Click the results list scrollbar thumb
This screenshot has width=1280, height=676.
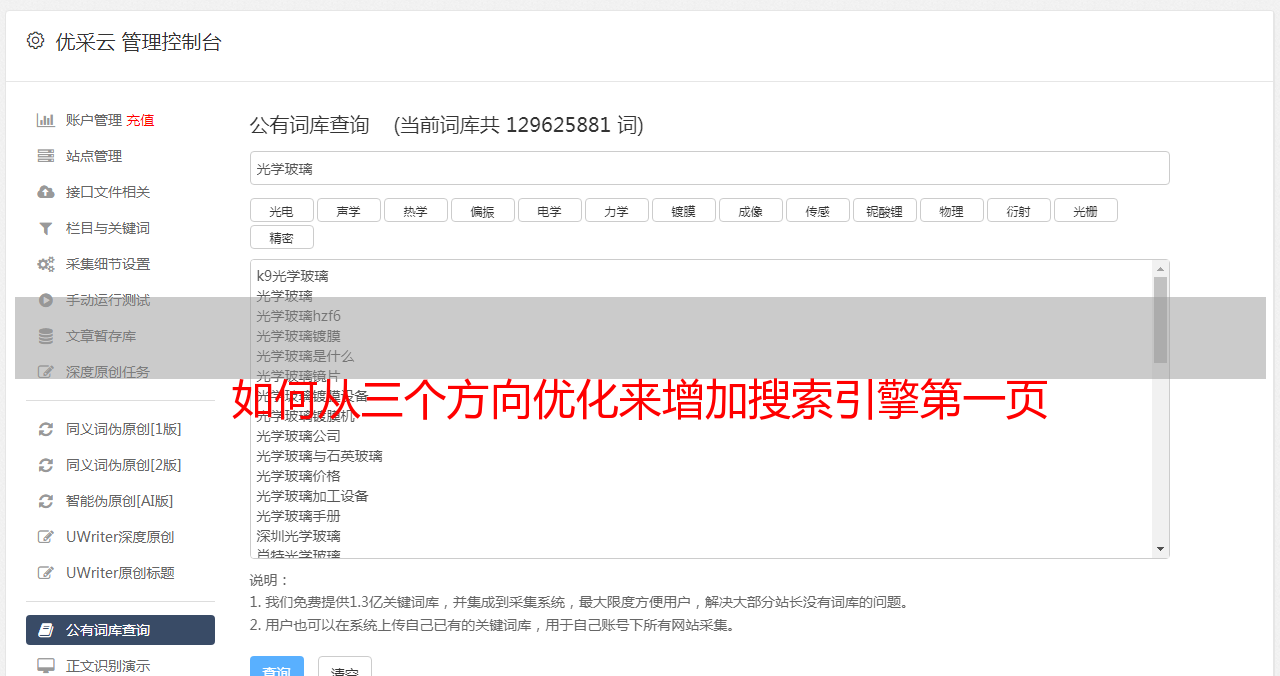click(1160, 319)
